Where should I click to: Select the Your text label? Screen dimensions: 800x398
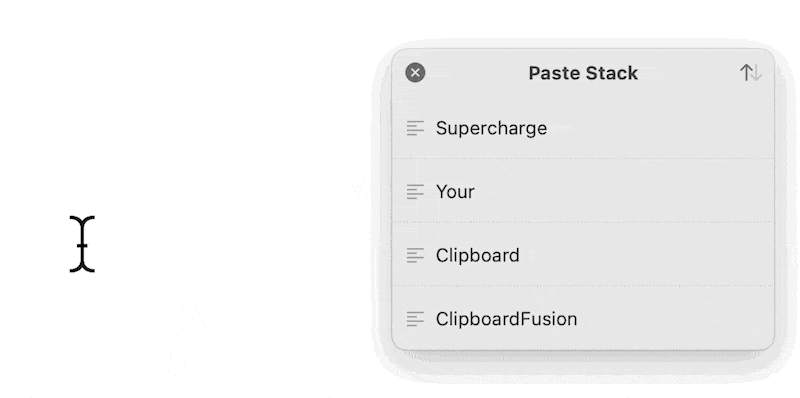tap(455, 192)
